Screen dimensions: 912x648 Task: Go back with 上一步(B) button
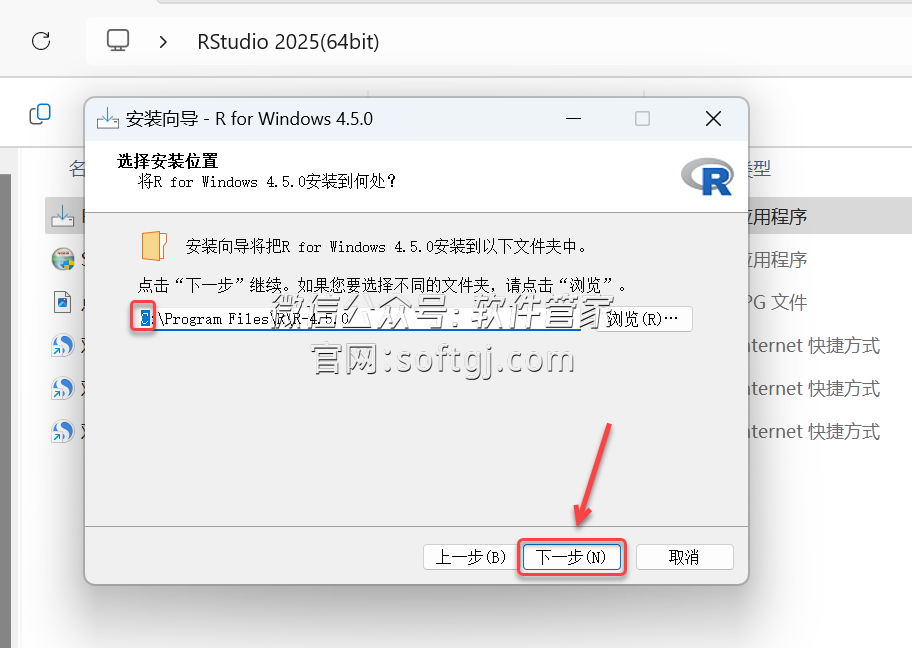pos(471,557)
